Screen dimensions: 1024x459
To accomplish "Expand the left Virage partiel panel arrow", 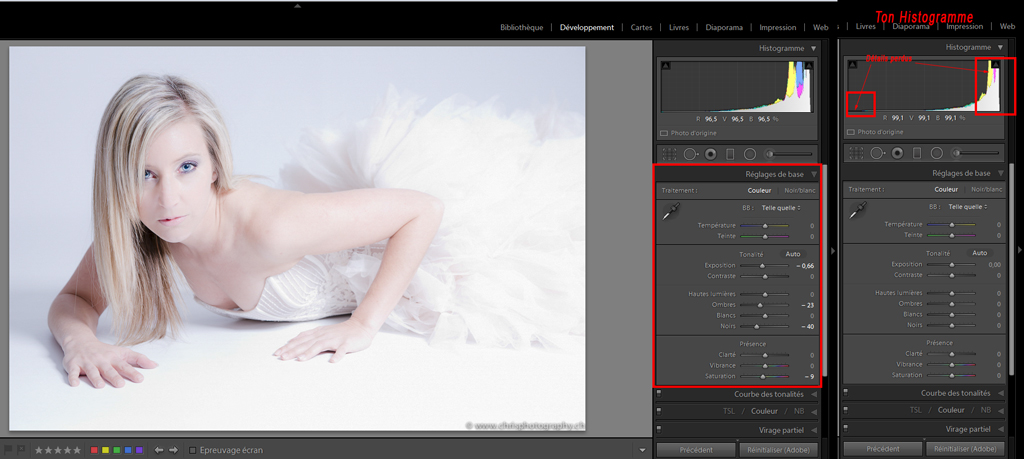I will [x=814, y=428].
